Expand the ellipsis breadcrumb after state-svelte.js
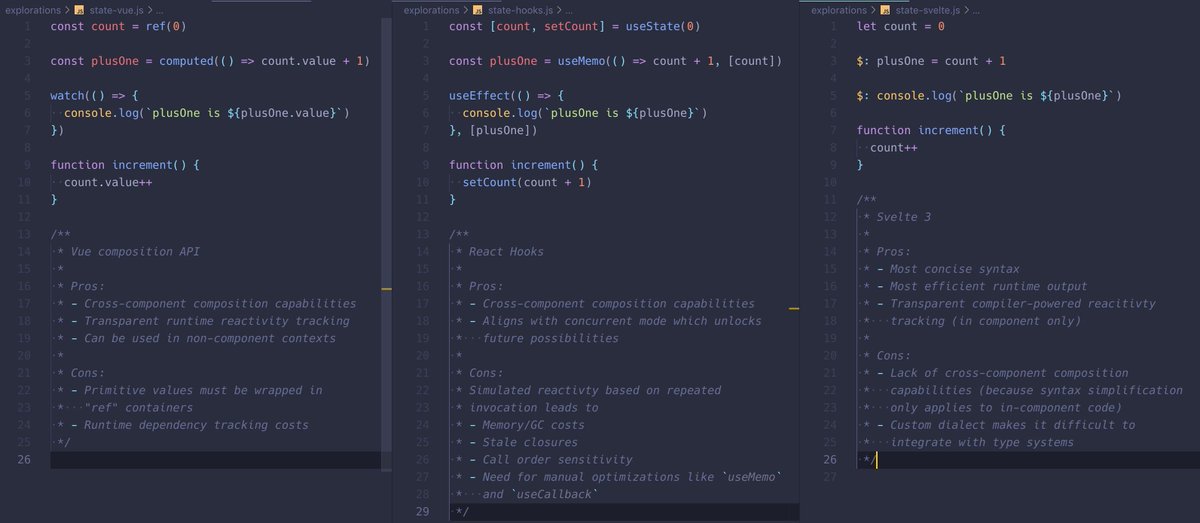The image size is (1200, 523). [978, 11]
